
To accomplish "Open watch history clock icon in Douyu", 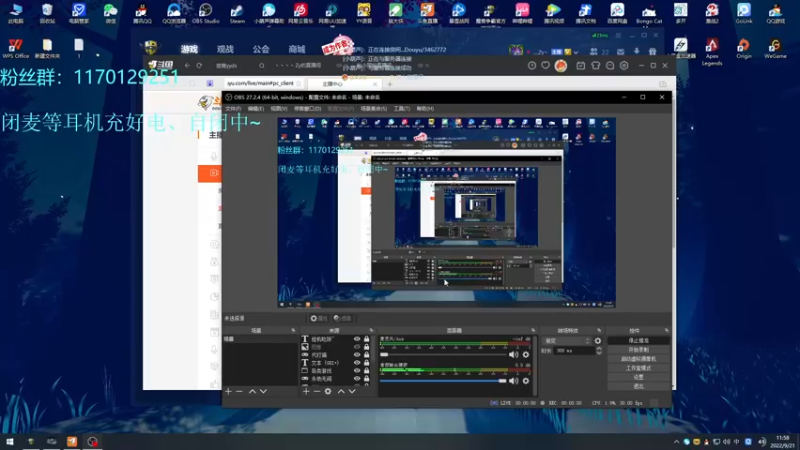I will [x=532, y=66].
